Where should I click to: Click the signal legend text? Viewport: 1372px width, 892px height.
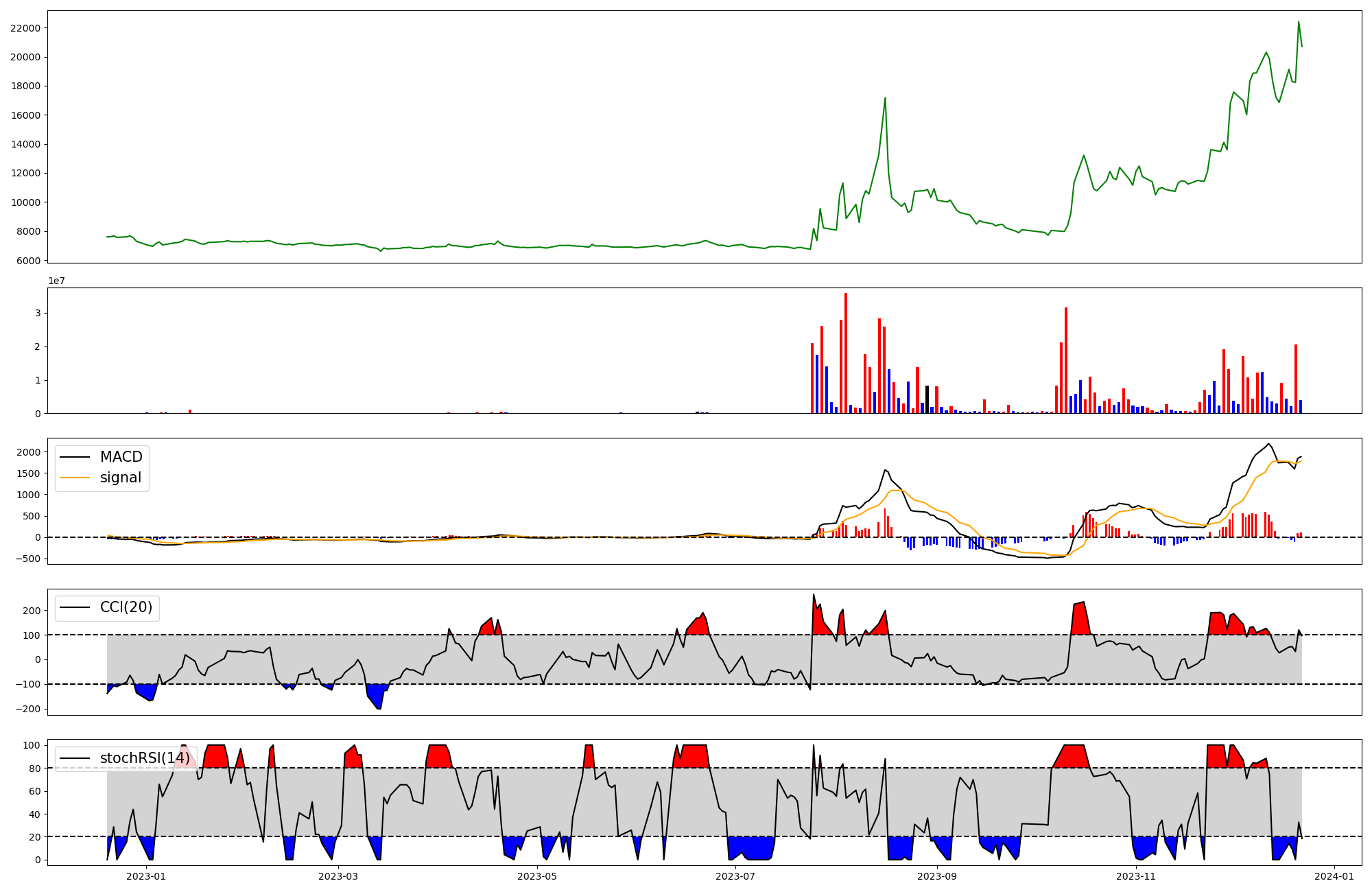click(x=121, y=478)
